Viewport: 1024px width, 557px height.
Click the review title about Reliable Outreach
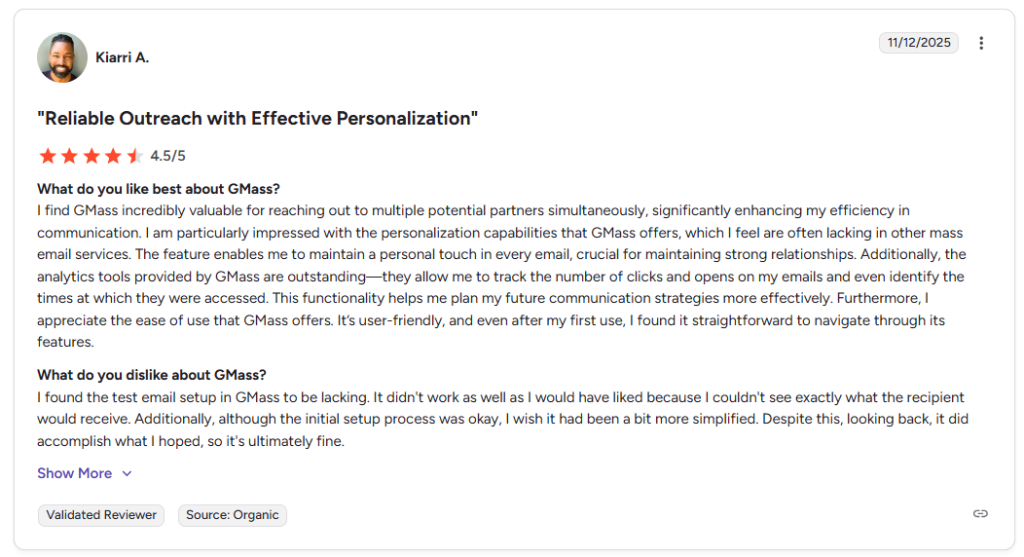click(x=257, y=118)
